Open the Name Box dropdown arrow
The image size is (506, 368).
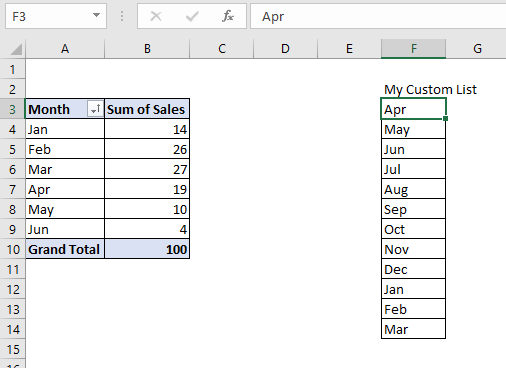[x=96, y=15]
